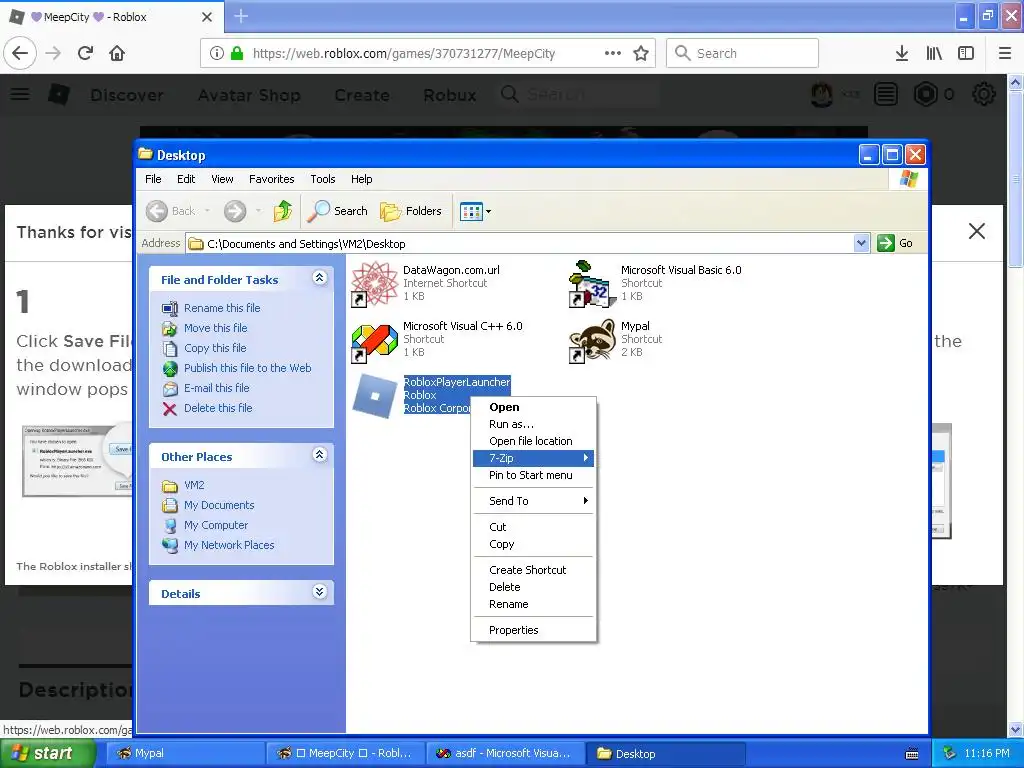Screen dimensions: 1024x768
Task: Open the address bar dropdown arrow
Action: point(861,244)
